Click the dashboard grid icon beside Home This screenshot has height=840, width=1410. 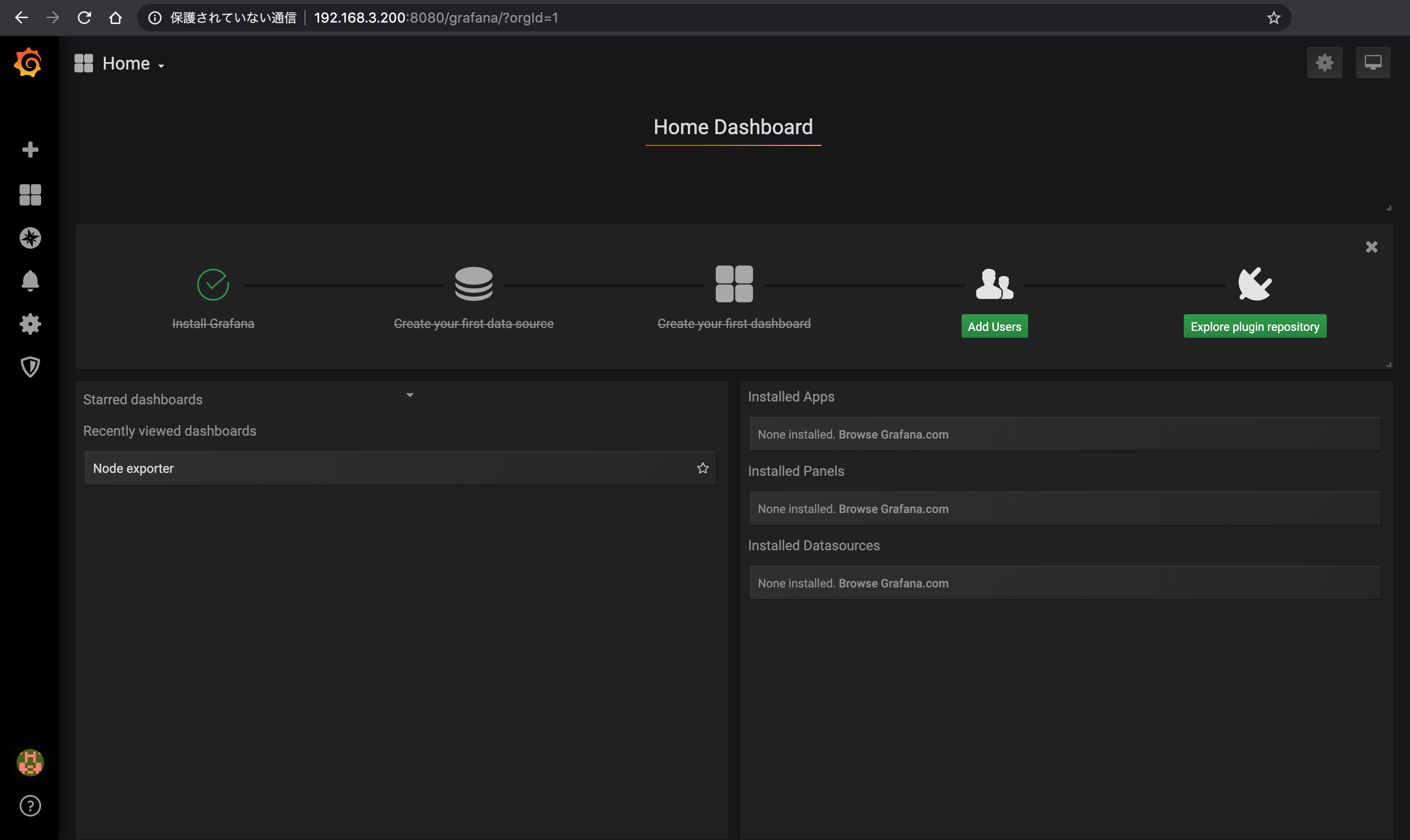pos(84,64)
